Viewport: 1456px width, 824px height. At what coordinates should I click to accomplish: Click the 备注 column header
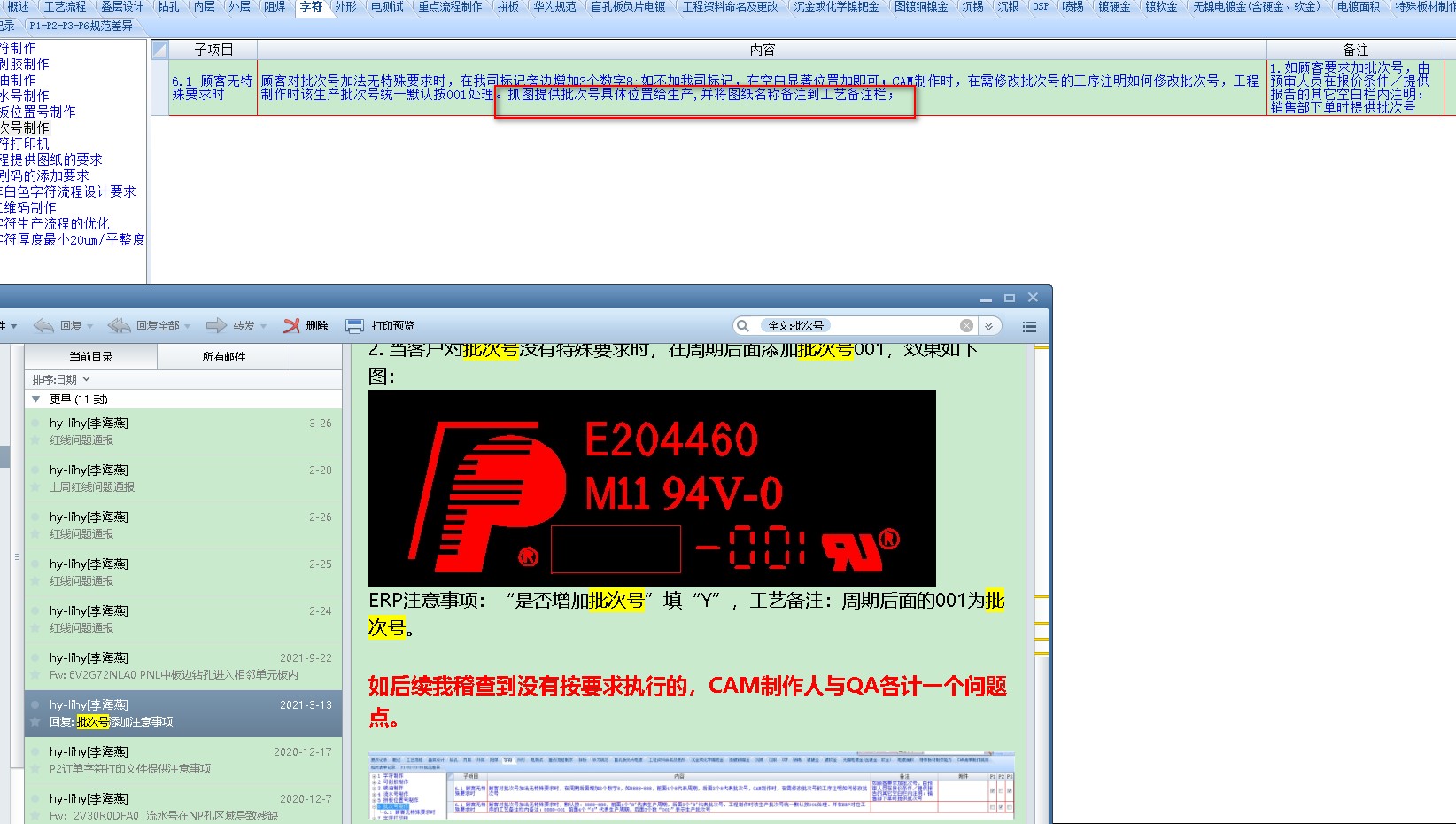[x=1355, y=51]
